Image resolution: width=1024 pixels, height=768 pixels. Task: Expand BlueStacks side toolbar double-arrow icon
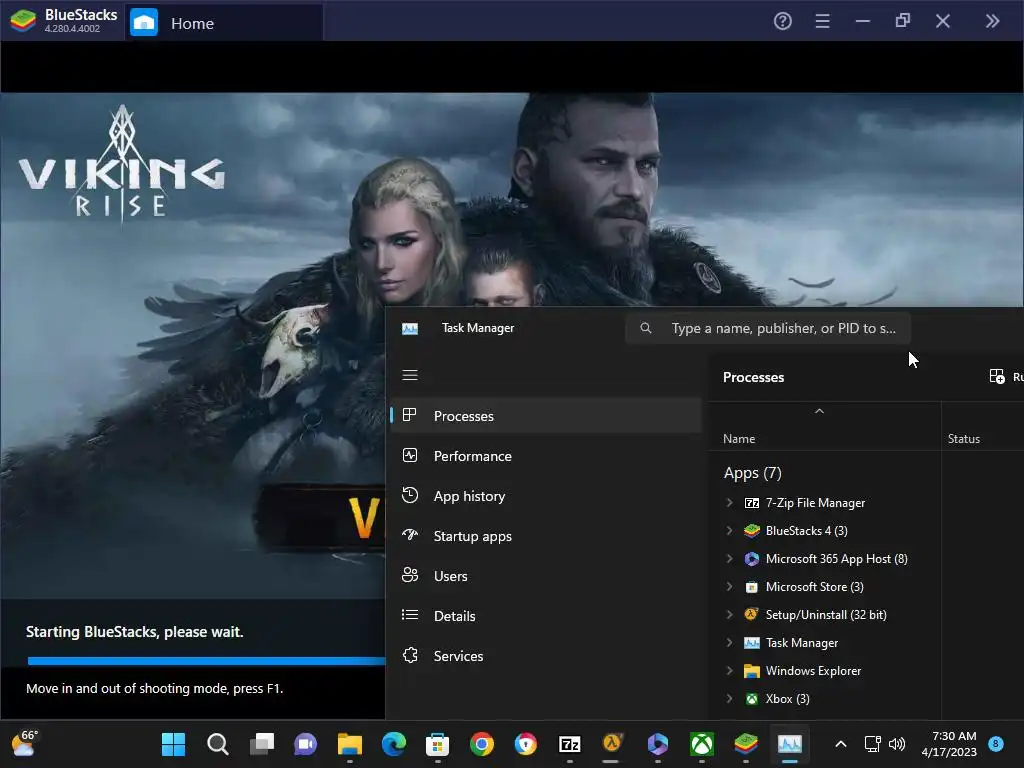tap(992, 22)
